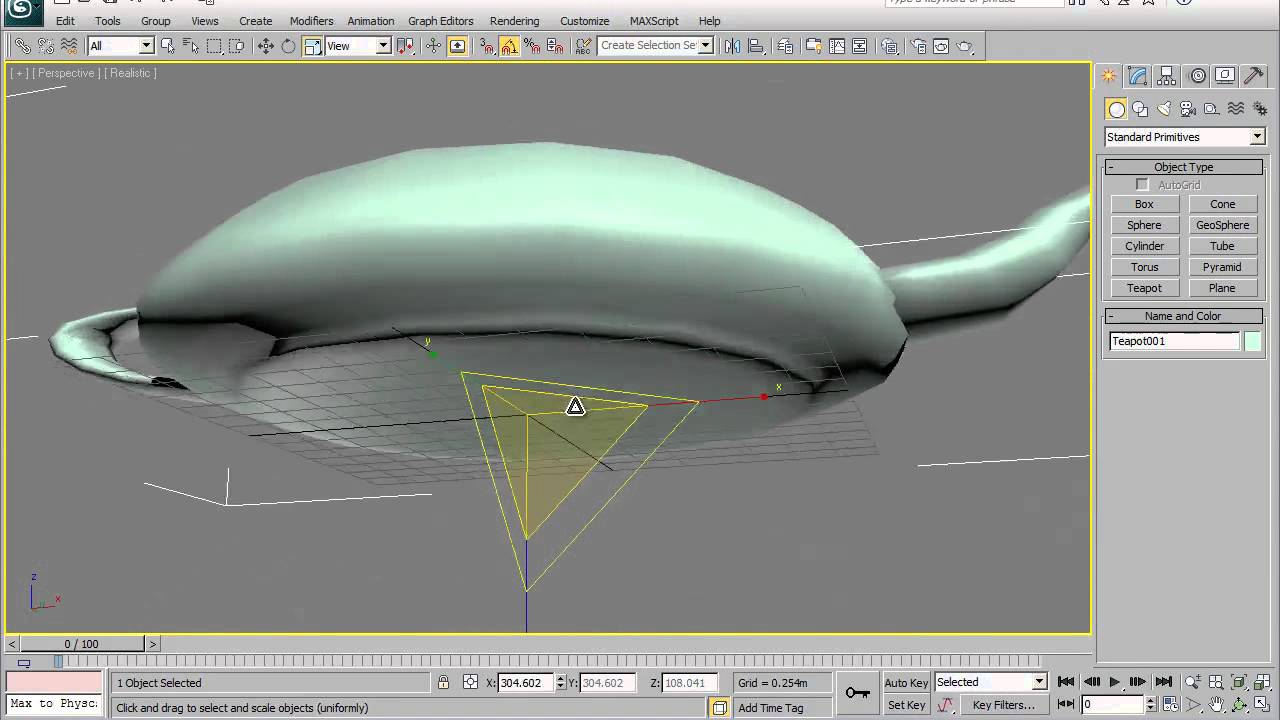The width and height of the screenshot is (1280, 720).
Task: Toggle Angle Snap
Action: tap(509, 46)
